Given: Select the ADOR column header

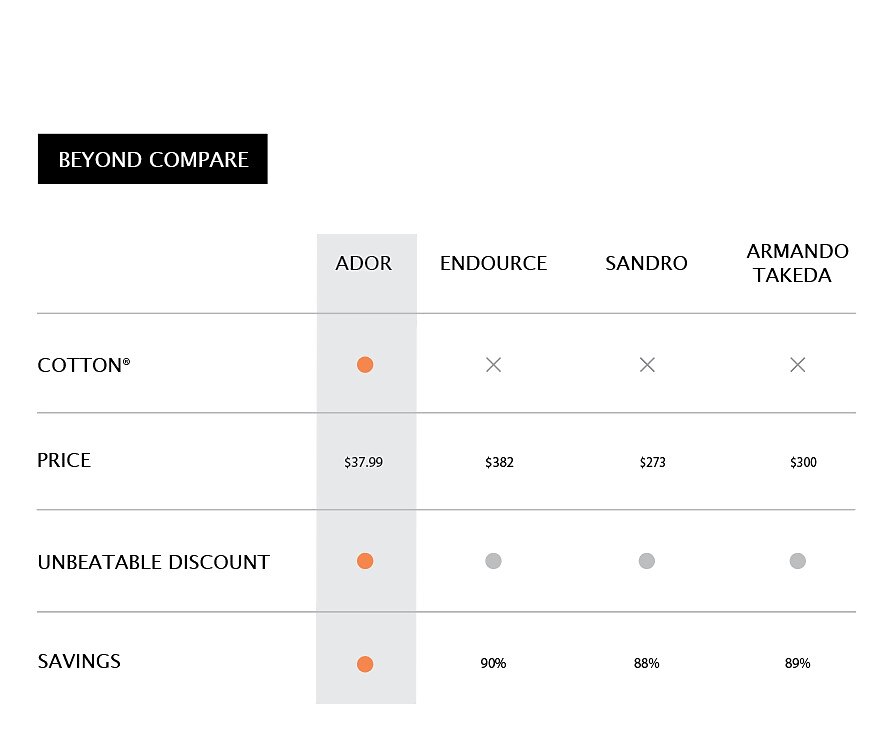Looking at the screenshot, I should pos(364,263).
